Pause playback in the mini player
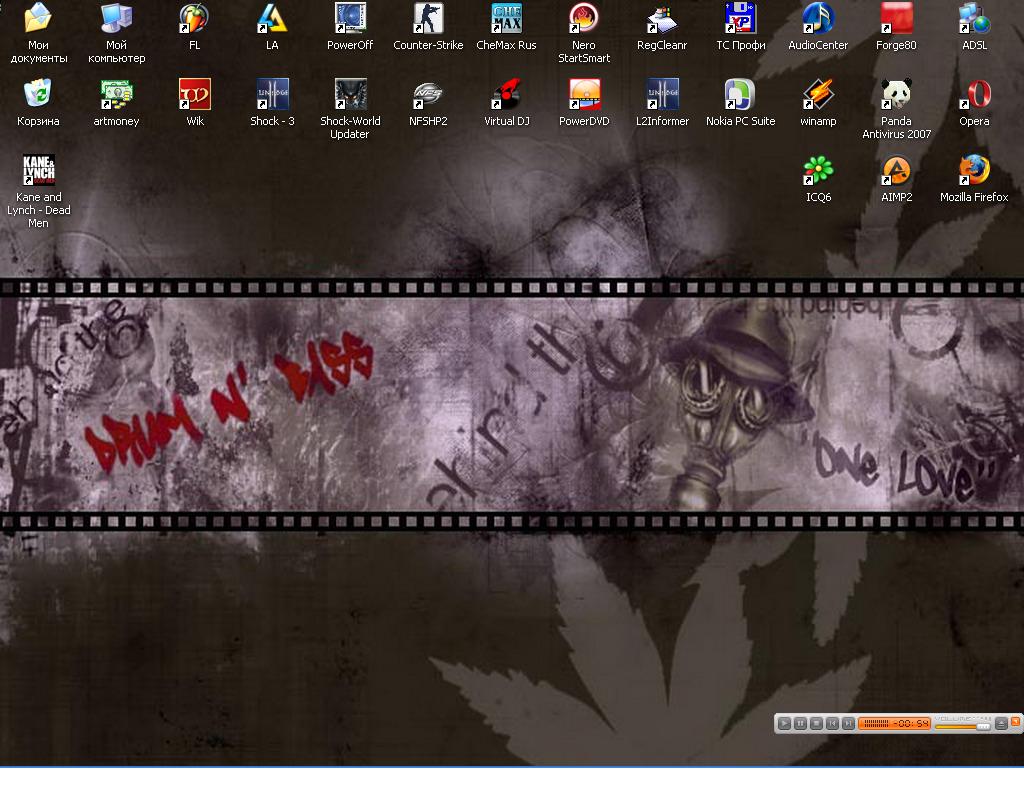Image resolution: width=1024 pixels, height=800 pixels. click(x=800, y=724)
